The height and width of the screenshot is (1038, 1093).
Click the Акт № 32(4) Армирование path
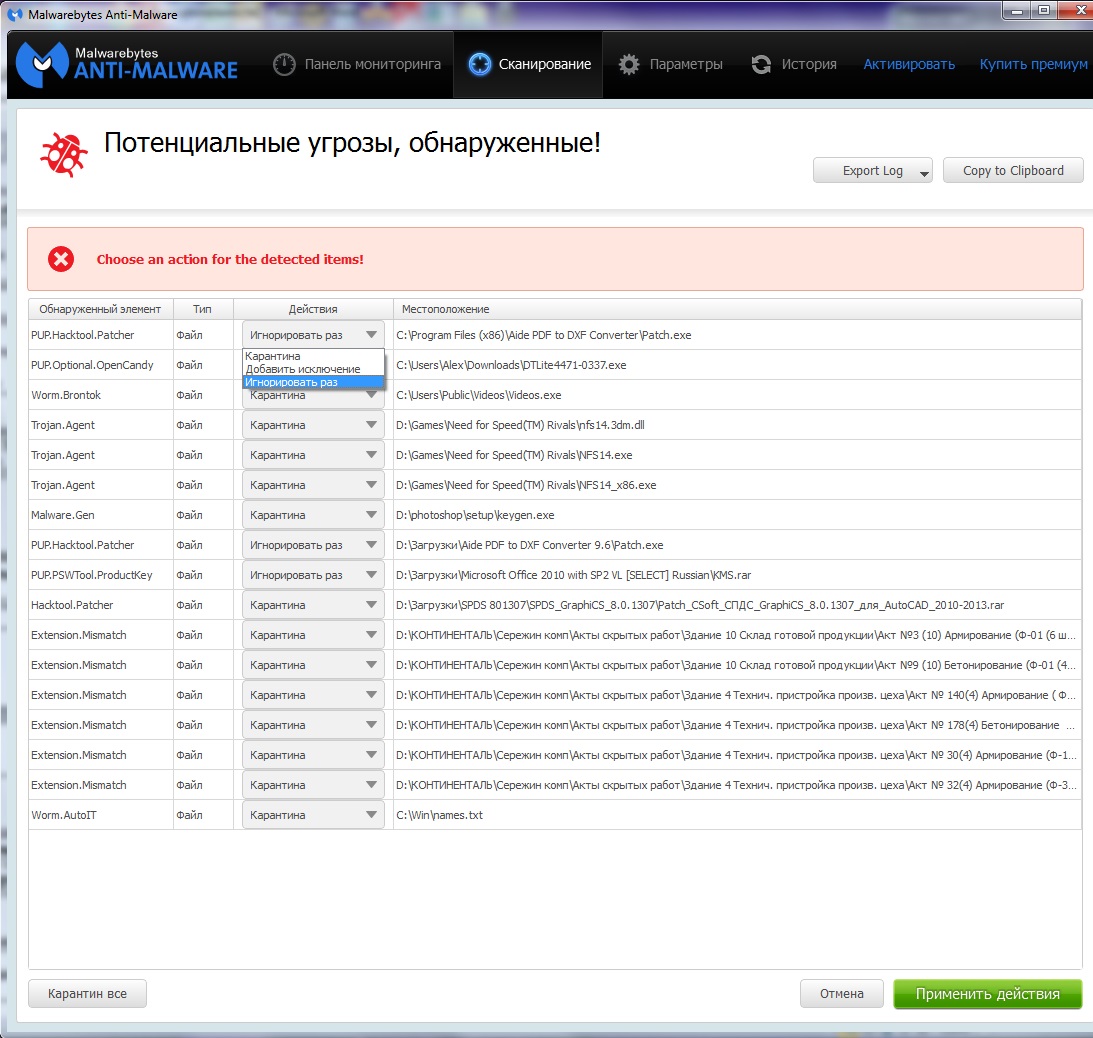click(x=736, y=785)
